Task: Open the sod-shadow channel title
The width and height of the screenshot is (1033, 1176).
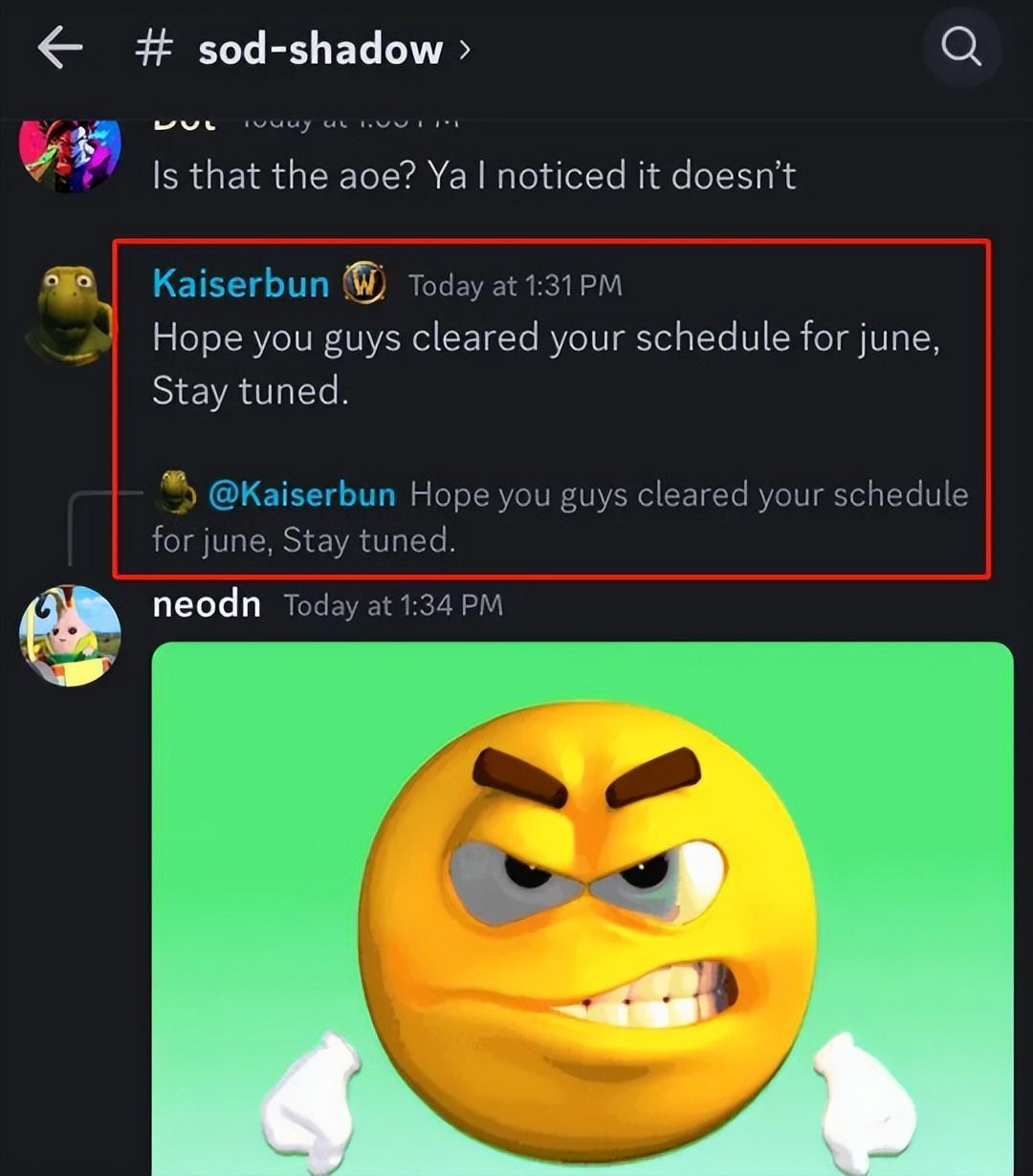Action: (x=320, y=49)
